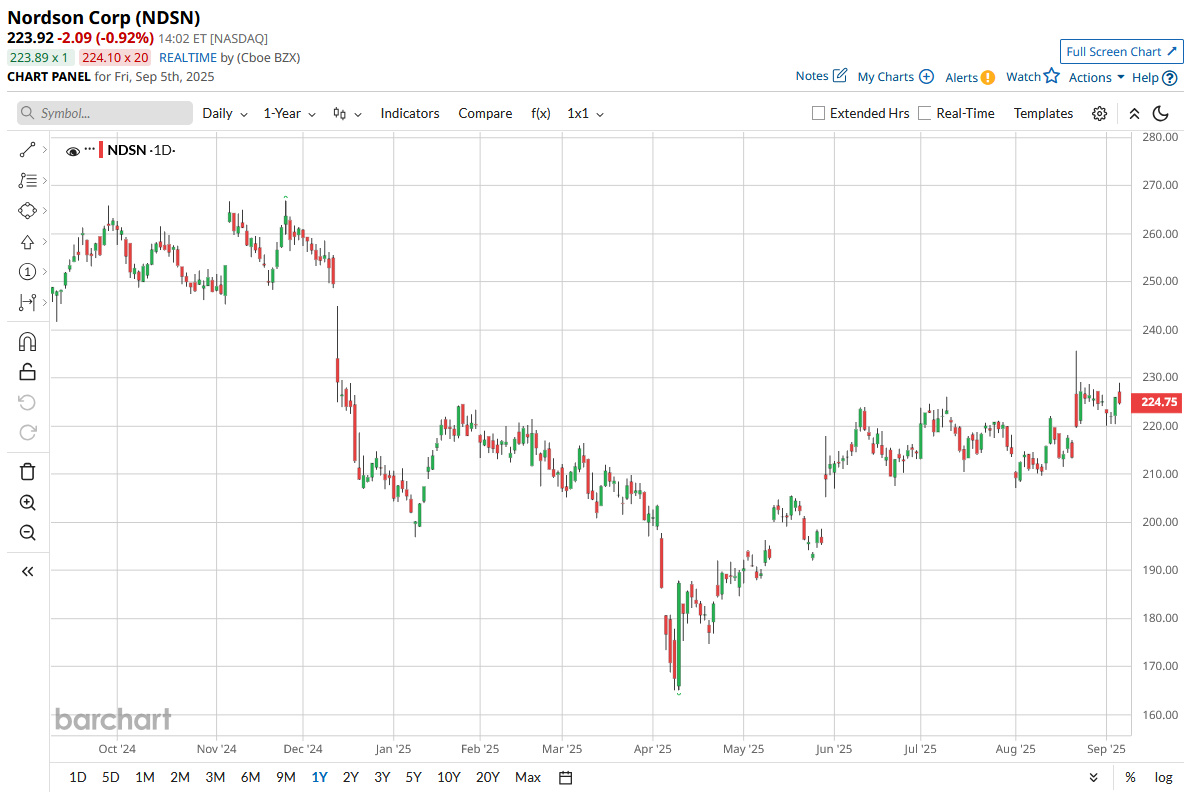The width and height of the screenshot is (1200, 792).
Task: Open the NDSN legend more options dots
Action: click(89, 150)
